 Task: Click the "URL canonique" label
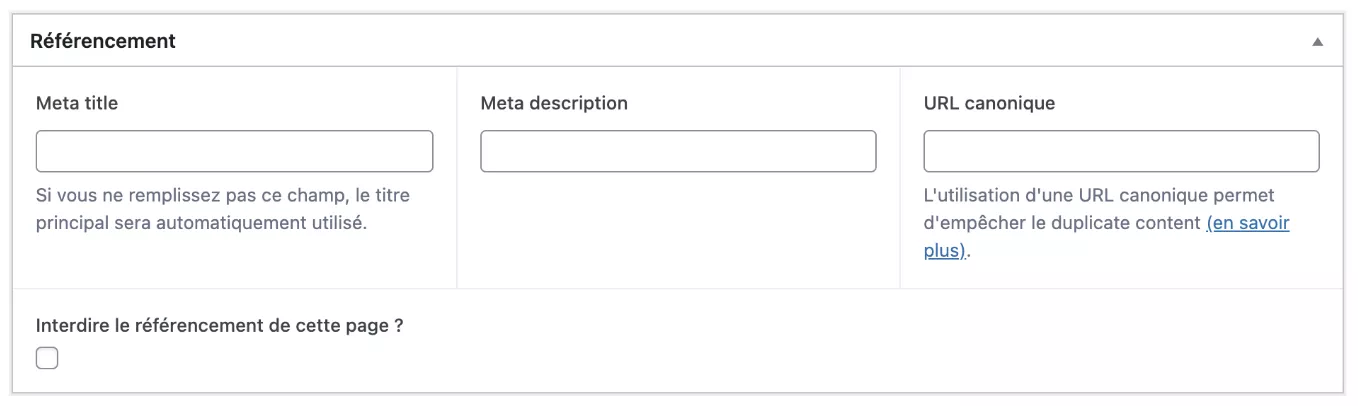click(989, 103)
